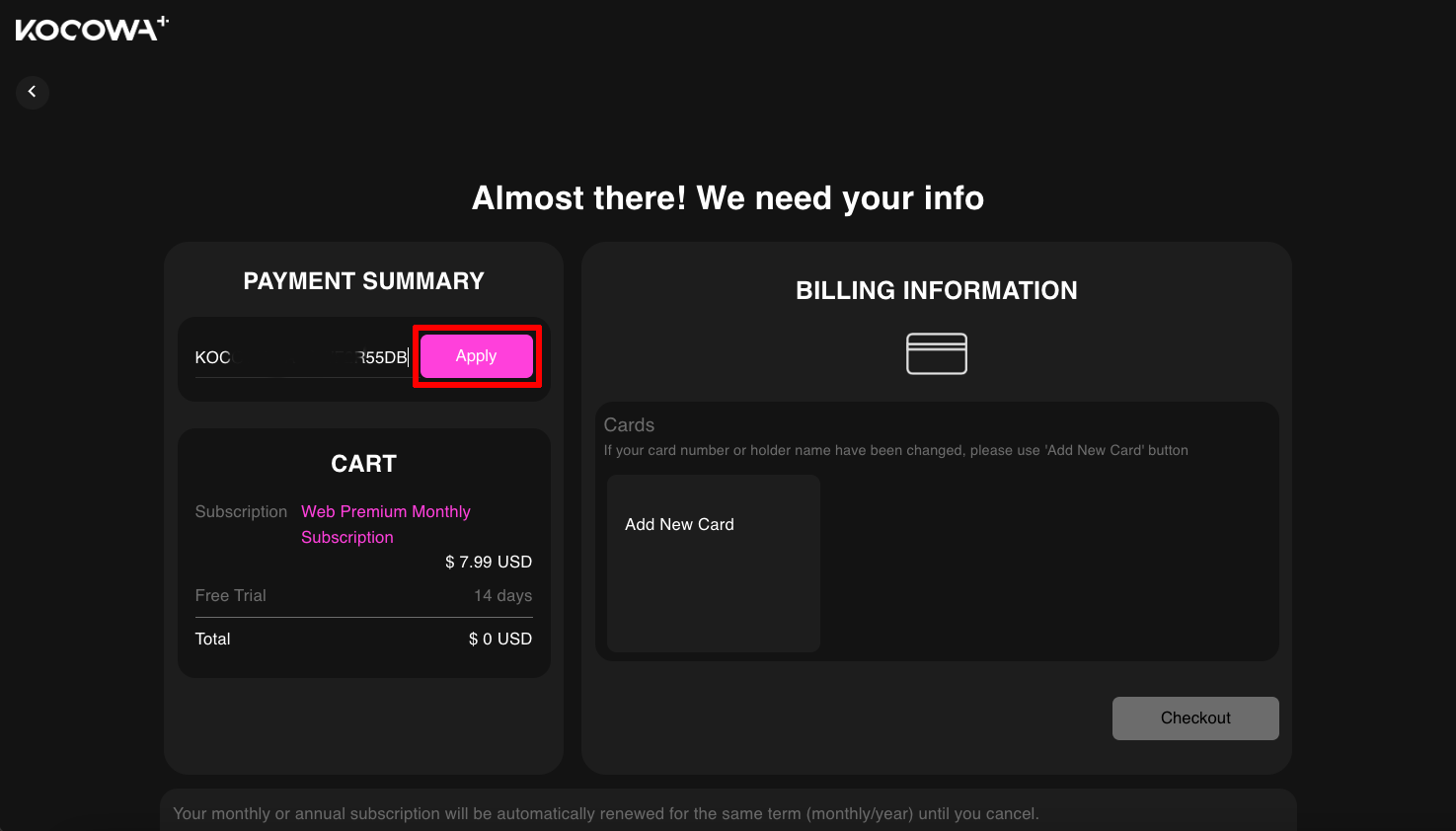The height and width of the screenshot is (831, 1456).
Task: Click the CART section title
Action: click(363, 463)
